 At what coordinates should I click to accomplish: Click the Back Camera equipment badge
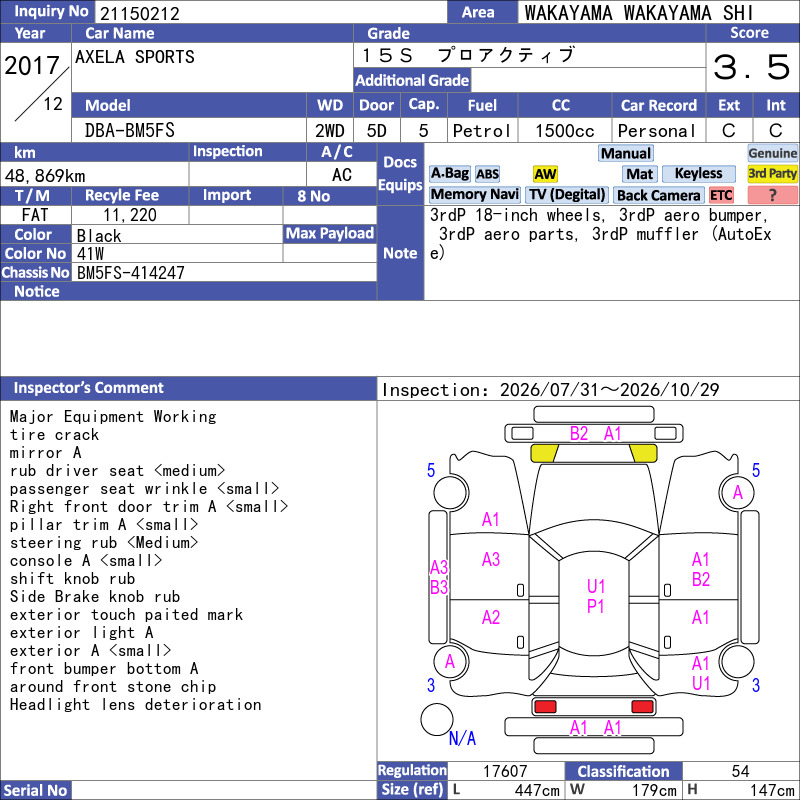coord(659,195)
